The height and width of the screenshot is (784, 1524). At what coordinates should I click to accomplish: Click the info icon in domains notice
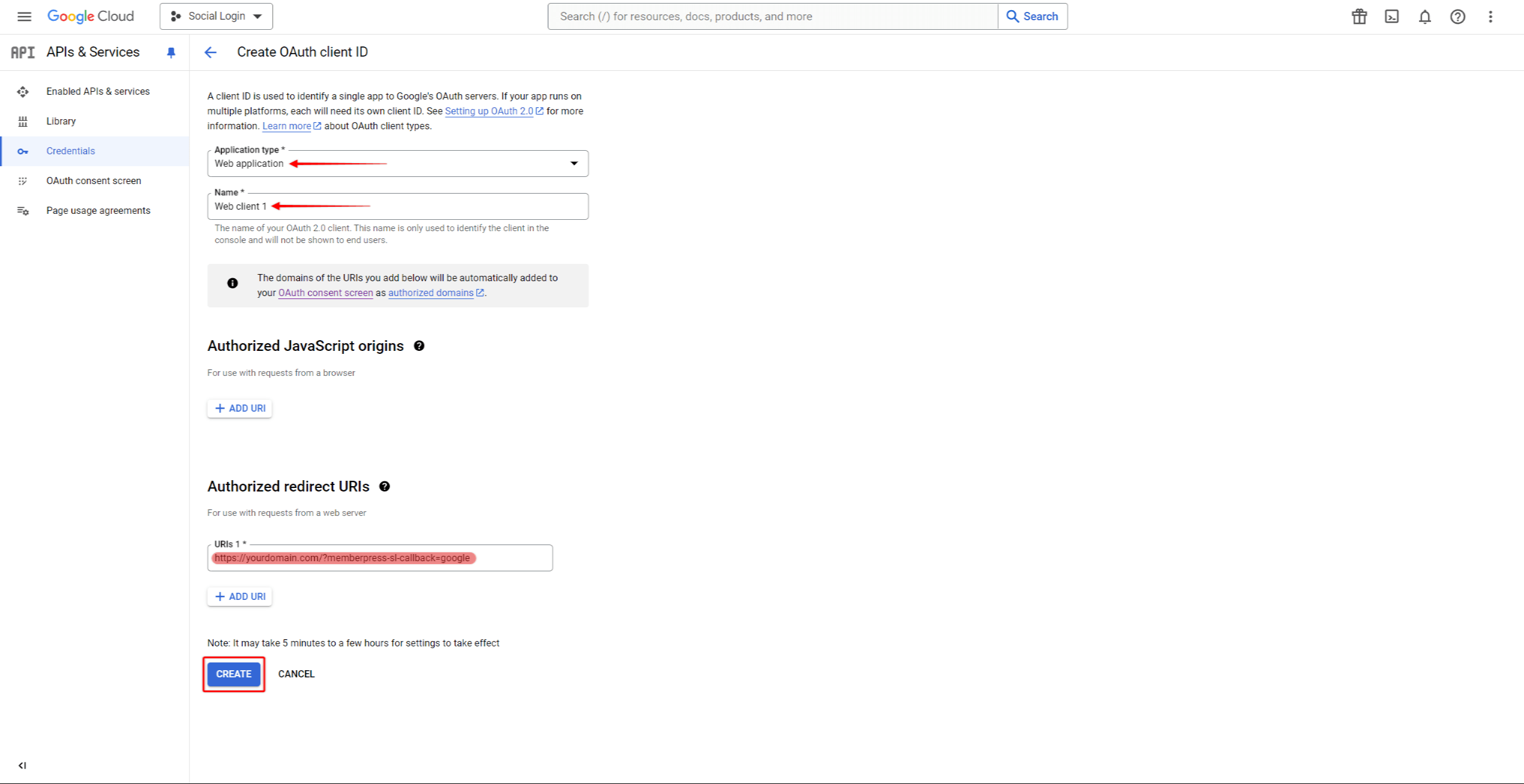[232, 284]
